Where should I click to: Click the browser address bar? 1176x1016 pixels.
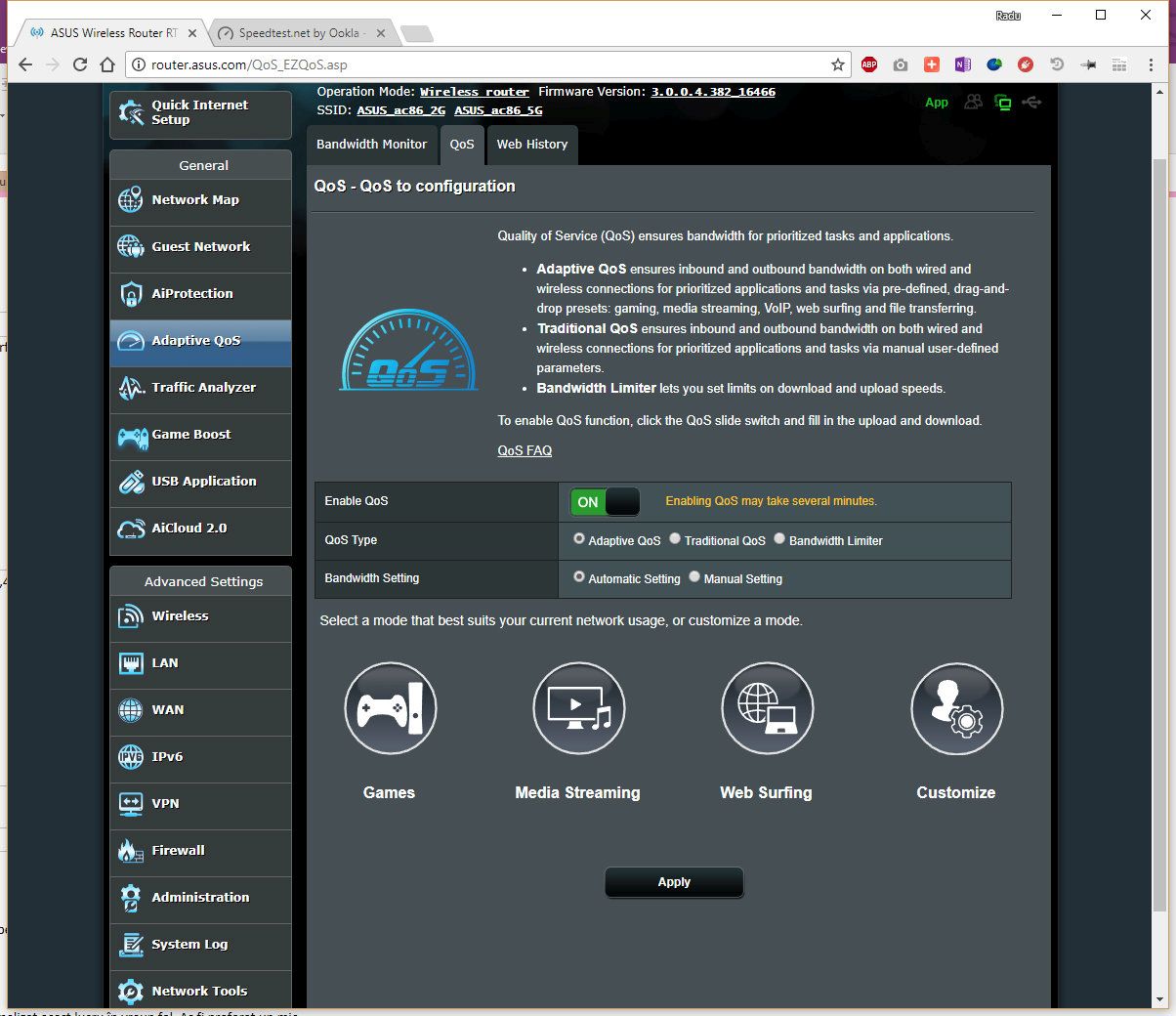click(488, 64)
